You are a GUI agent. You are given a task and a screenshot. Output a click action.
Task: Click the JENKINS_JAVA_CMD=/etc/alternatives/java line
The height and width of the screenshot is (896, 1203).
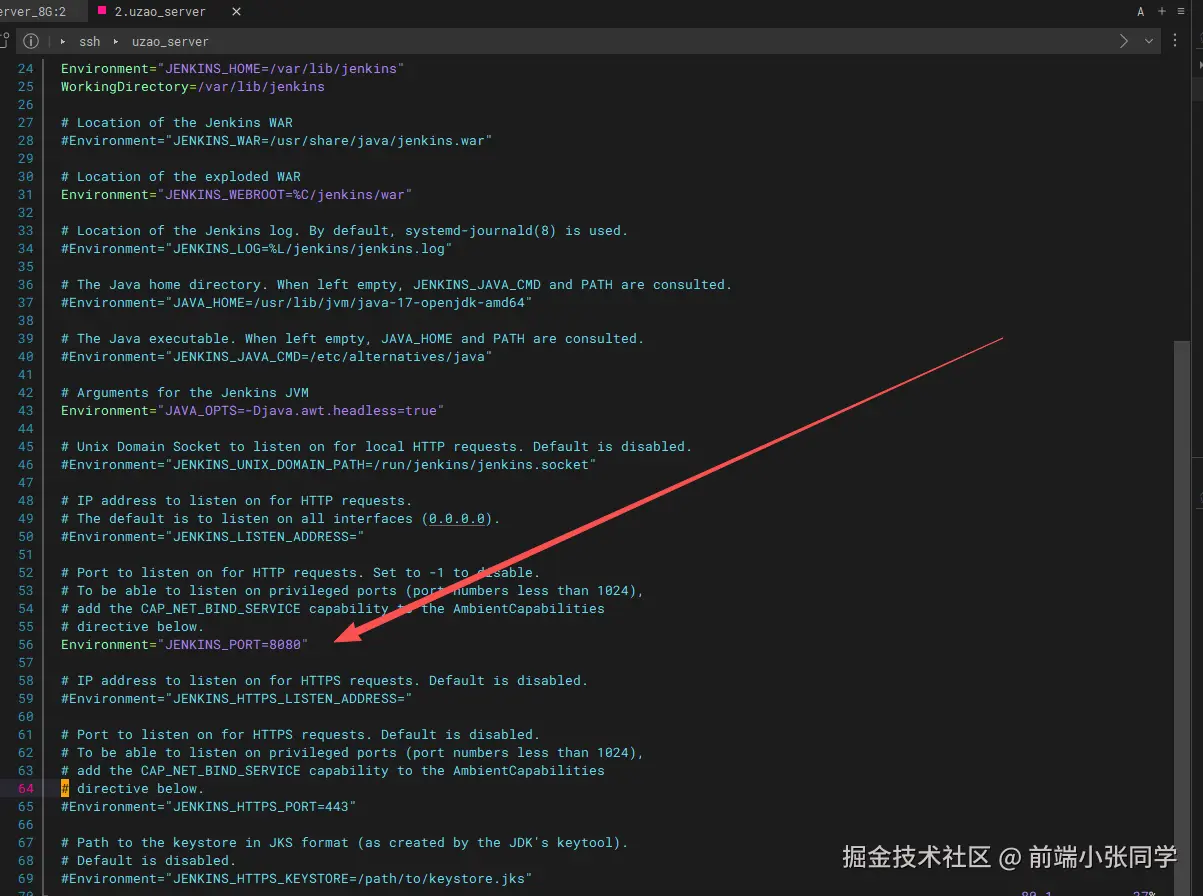(x=277, y=356)
